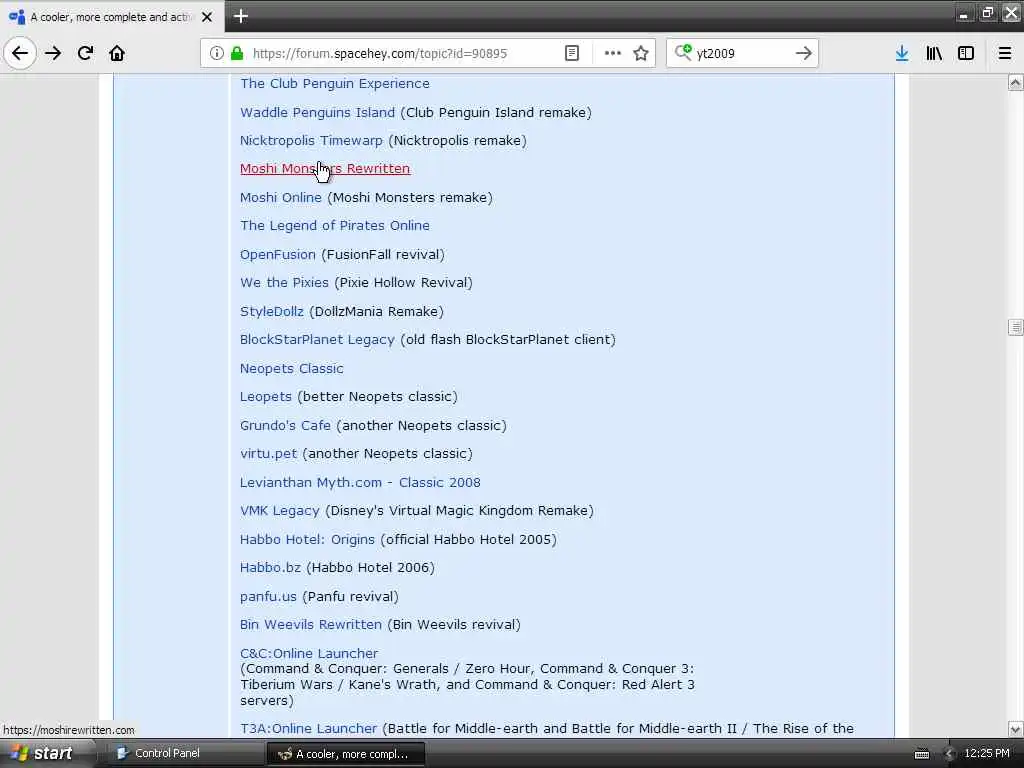Image resolution: width=1024 pixels, height=768 pixels.
Task: Open Habbo Hotel: Origins link
Action: pyautogui.click(x=307, y=539)
